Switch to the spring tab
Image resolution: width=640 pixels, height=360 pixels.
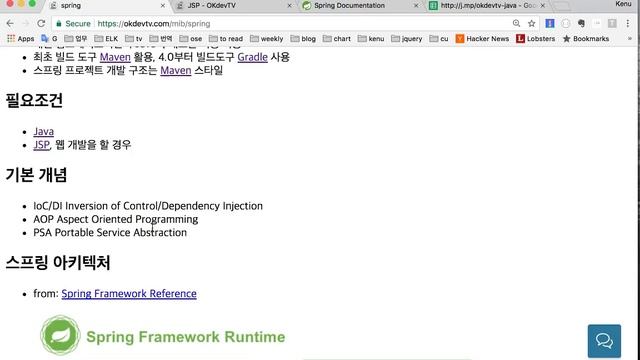106,6
